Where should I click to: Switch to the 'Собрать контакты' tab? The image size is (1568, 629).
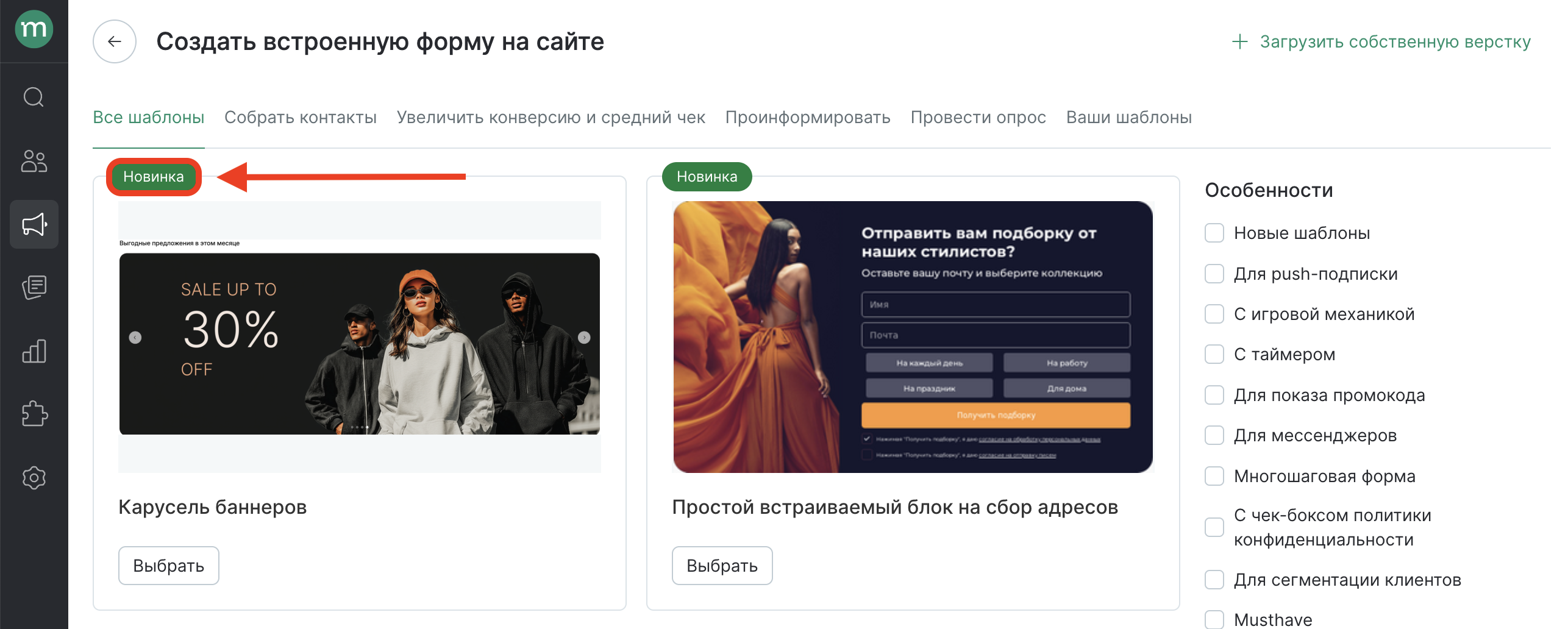(x=301, y=117)
